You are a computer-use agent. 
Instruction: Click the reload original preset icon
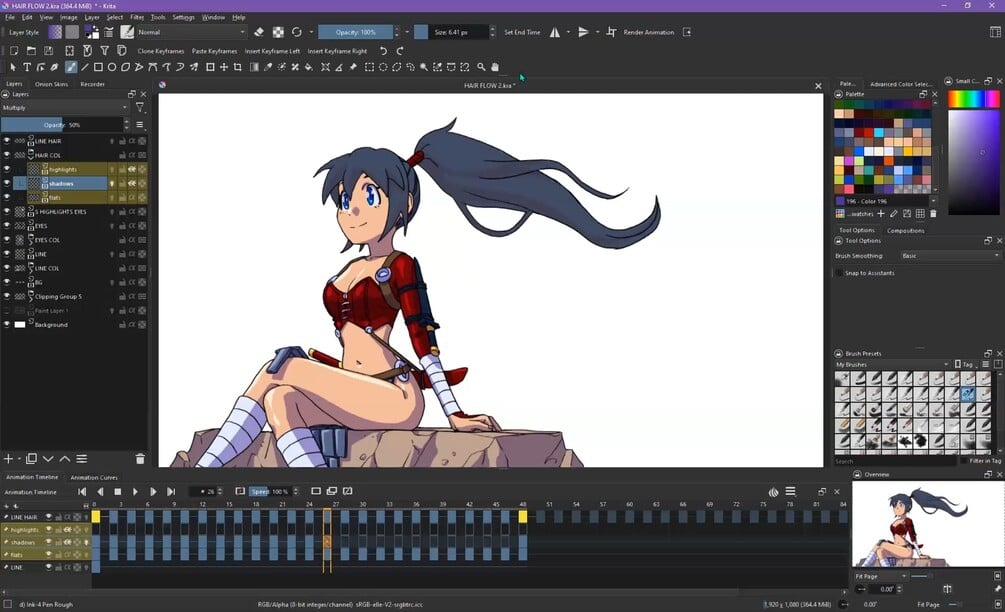click(297, 32)
